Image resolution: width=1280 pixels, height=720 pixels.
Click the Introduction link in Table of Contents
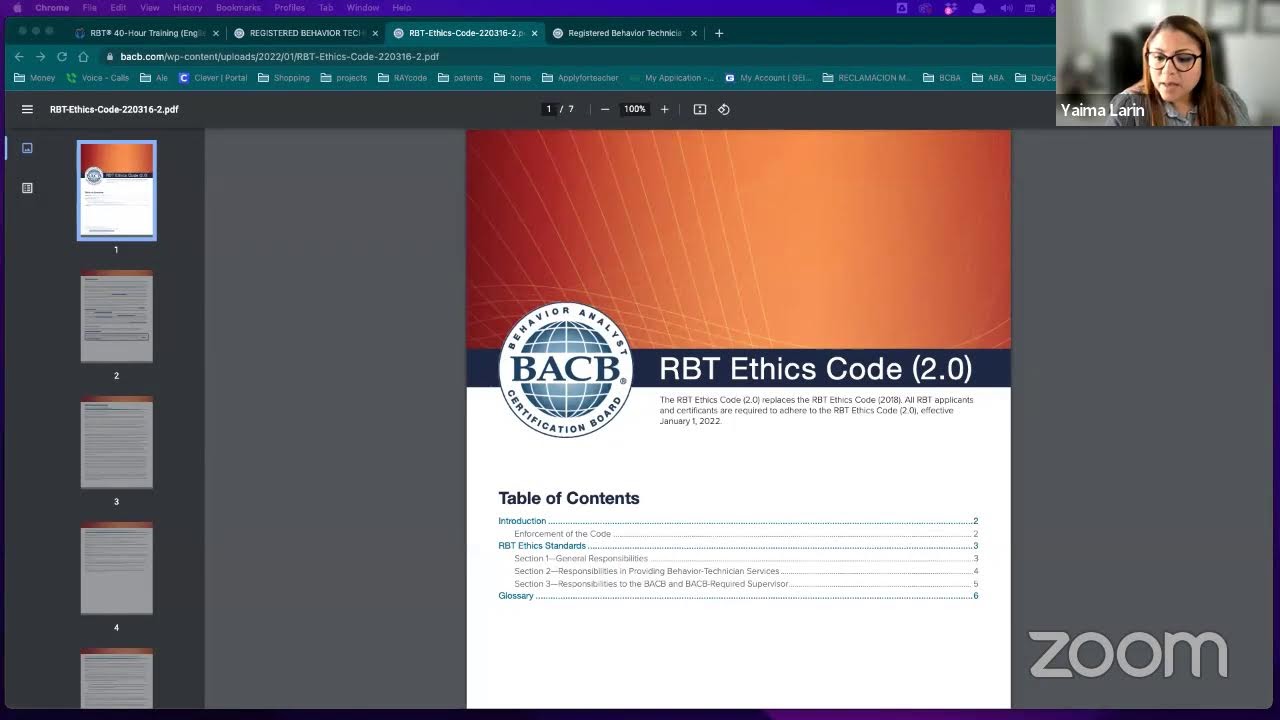click(522, 521)
